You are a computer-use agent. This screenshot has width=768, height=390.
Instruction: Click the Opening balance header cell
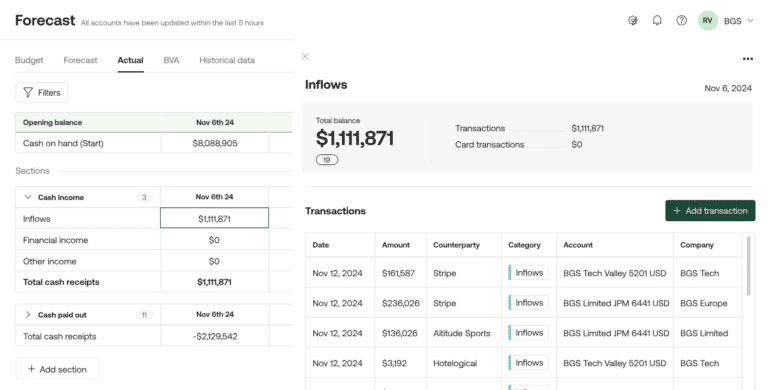coord(88,122)
